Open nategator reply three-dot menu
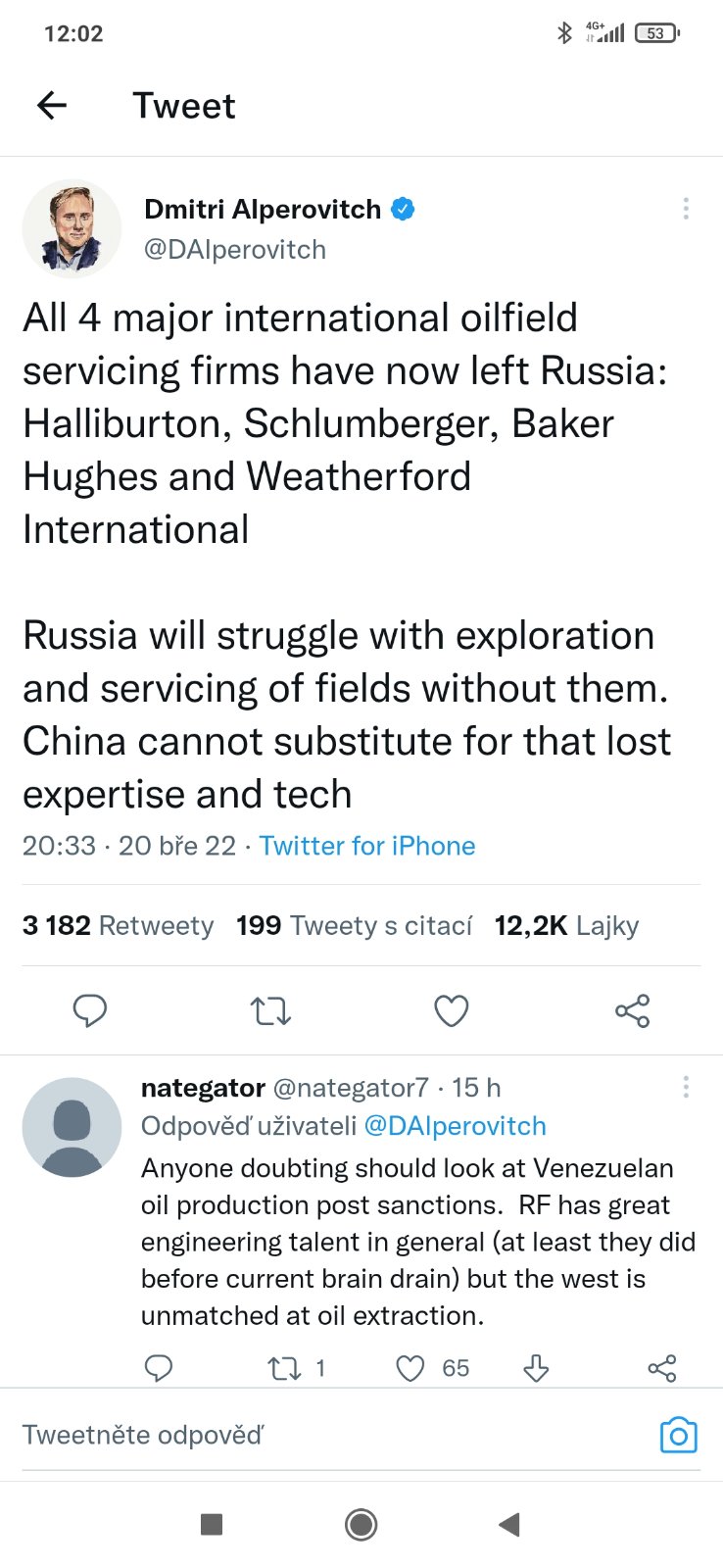The width and height of the screenshot is (723, 1568). 686,1087
